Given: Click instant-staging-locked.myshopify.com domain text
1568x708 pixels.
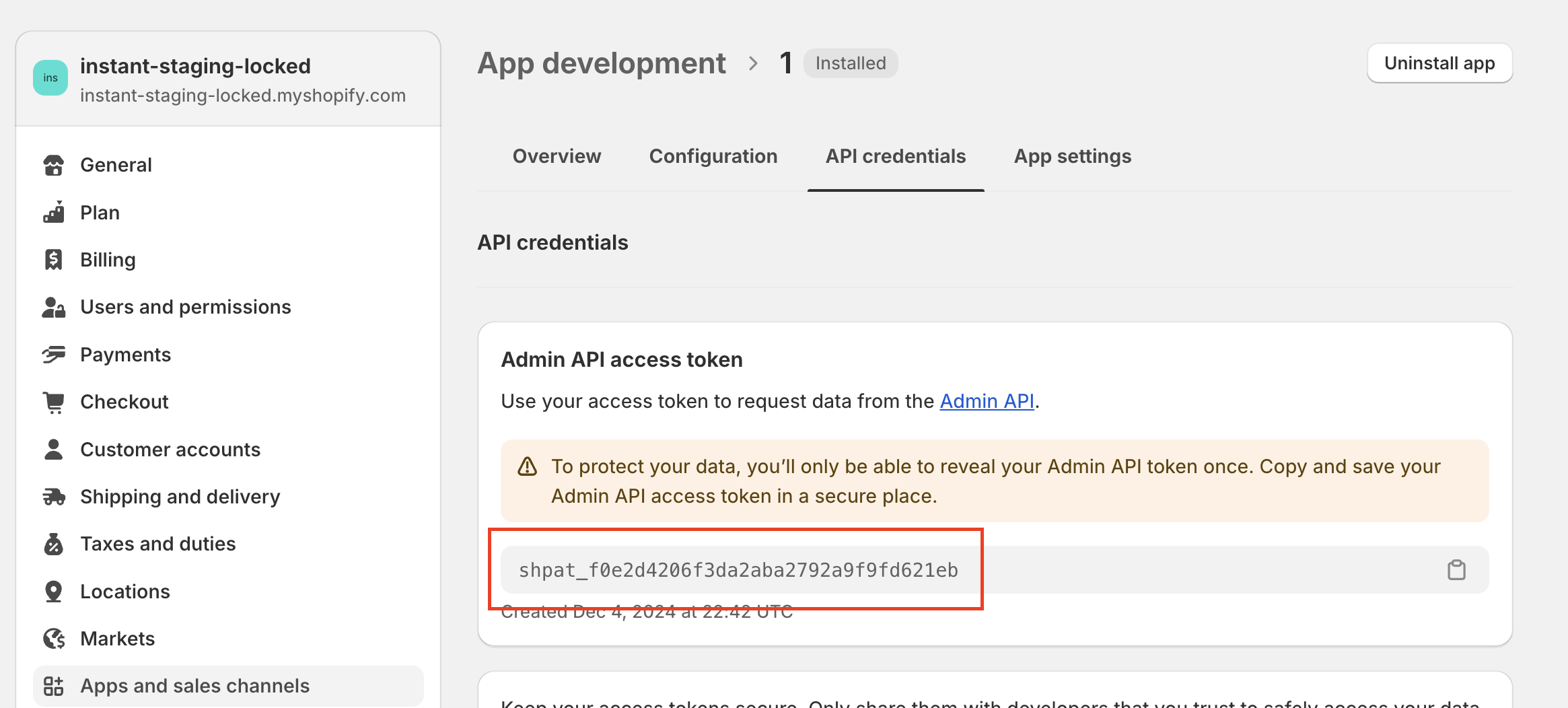Looking at the screenshot, I should click(243, 96).
